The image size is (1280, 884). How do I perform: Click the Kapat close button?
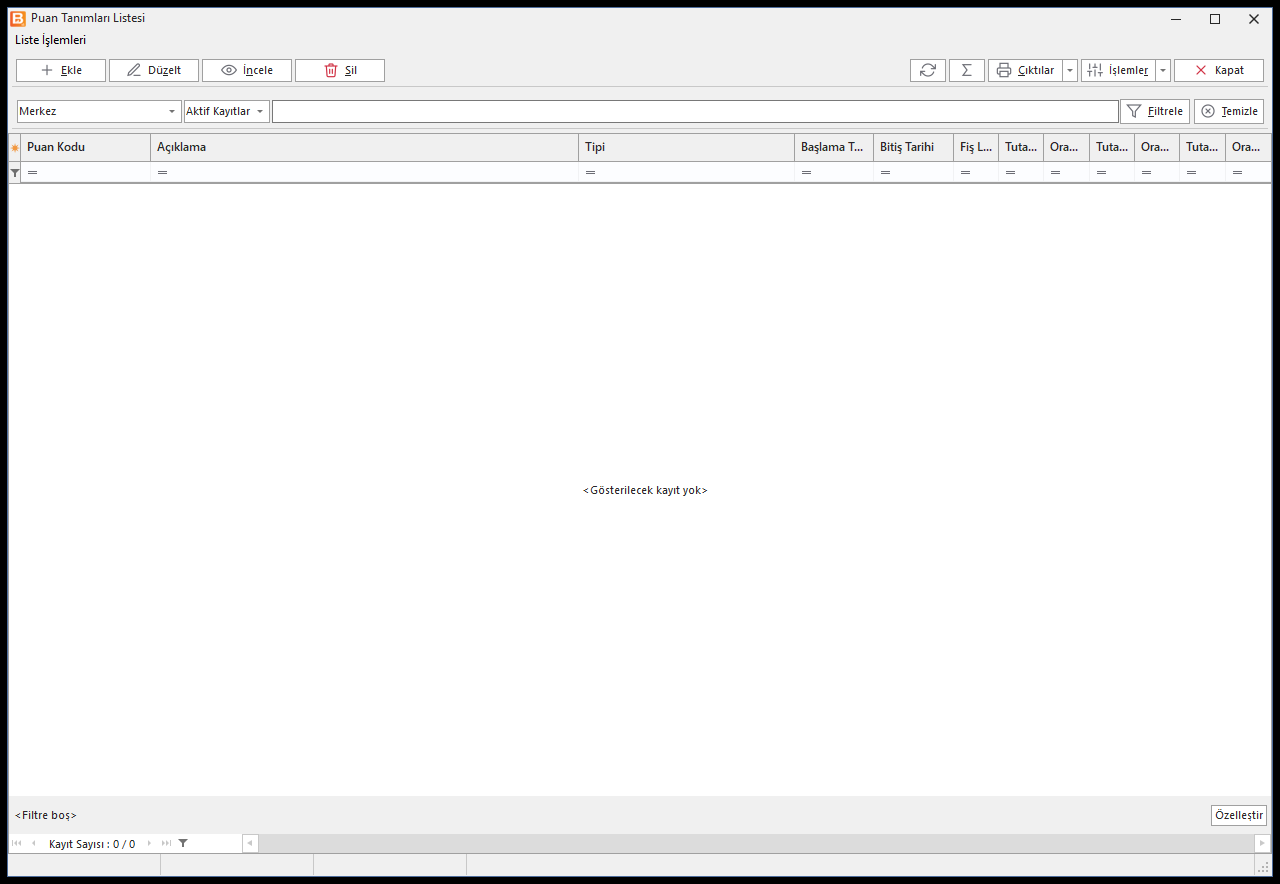coord(1219,70)
